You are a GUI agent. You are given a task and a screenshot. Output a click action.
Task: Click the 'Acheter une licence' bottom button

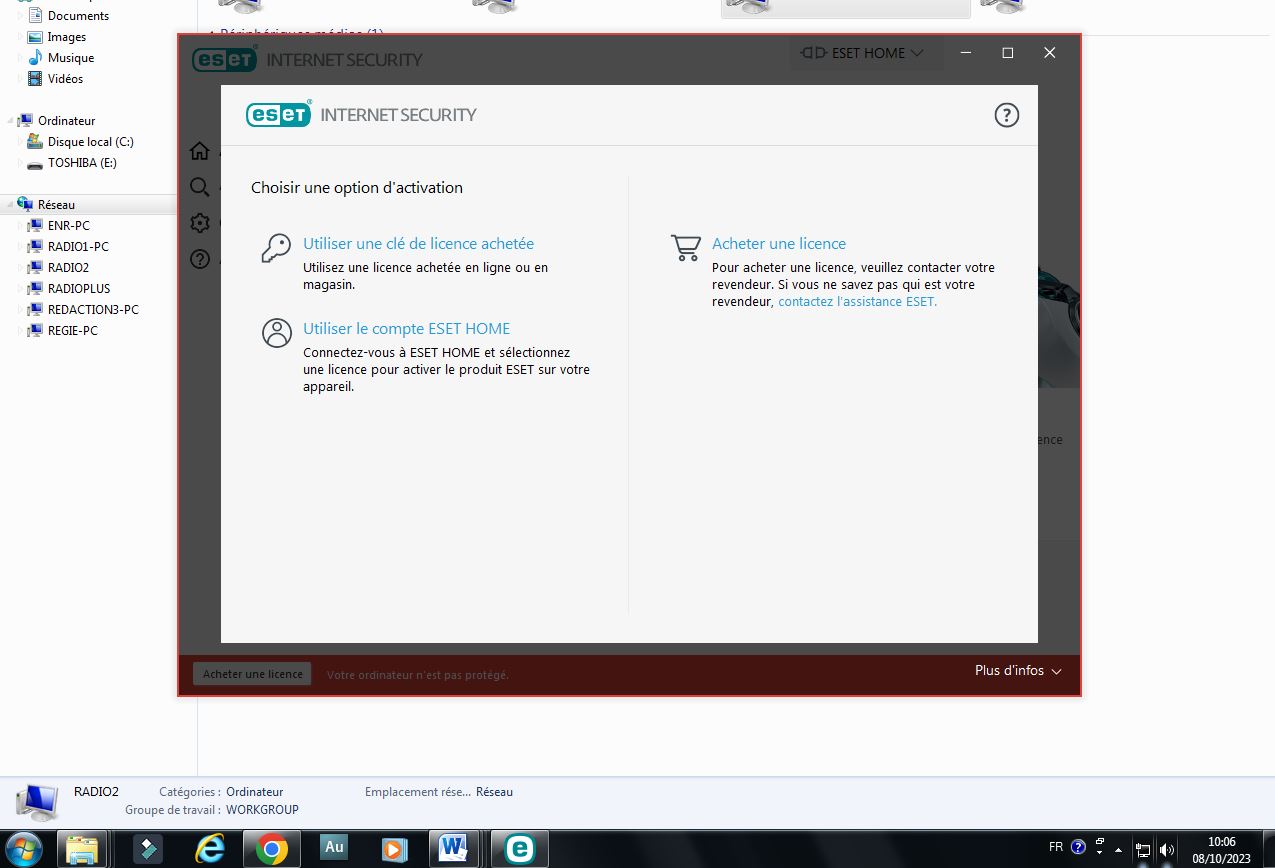click(x=252, y=674)
